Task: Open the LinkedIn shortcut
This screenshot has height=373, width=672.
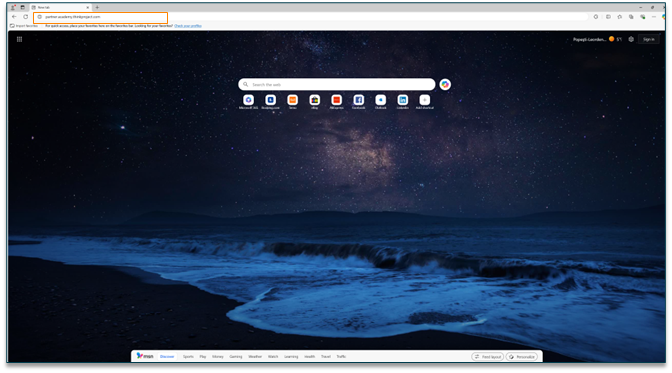Action: (402, 102)
